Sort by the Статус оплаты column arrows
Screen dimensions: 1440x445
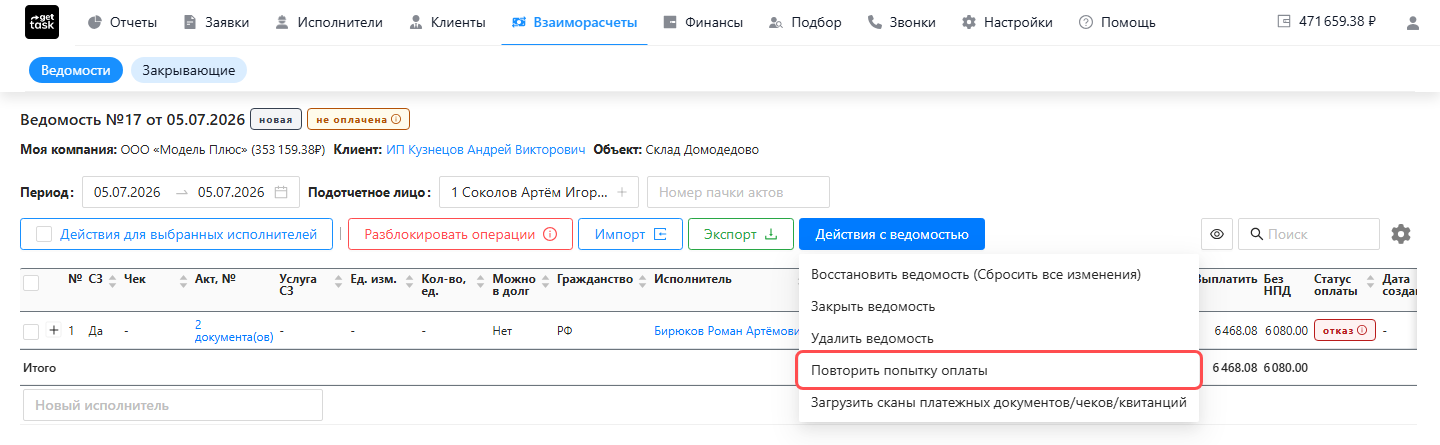click(x=1370, y=284)
